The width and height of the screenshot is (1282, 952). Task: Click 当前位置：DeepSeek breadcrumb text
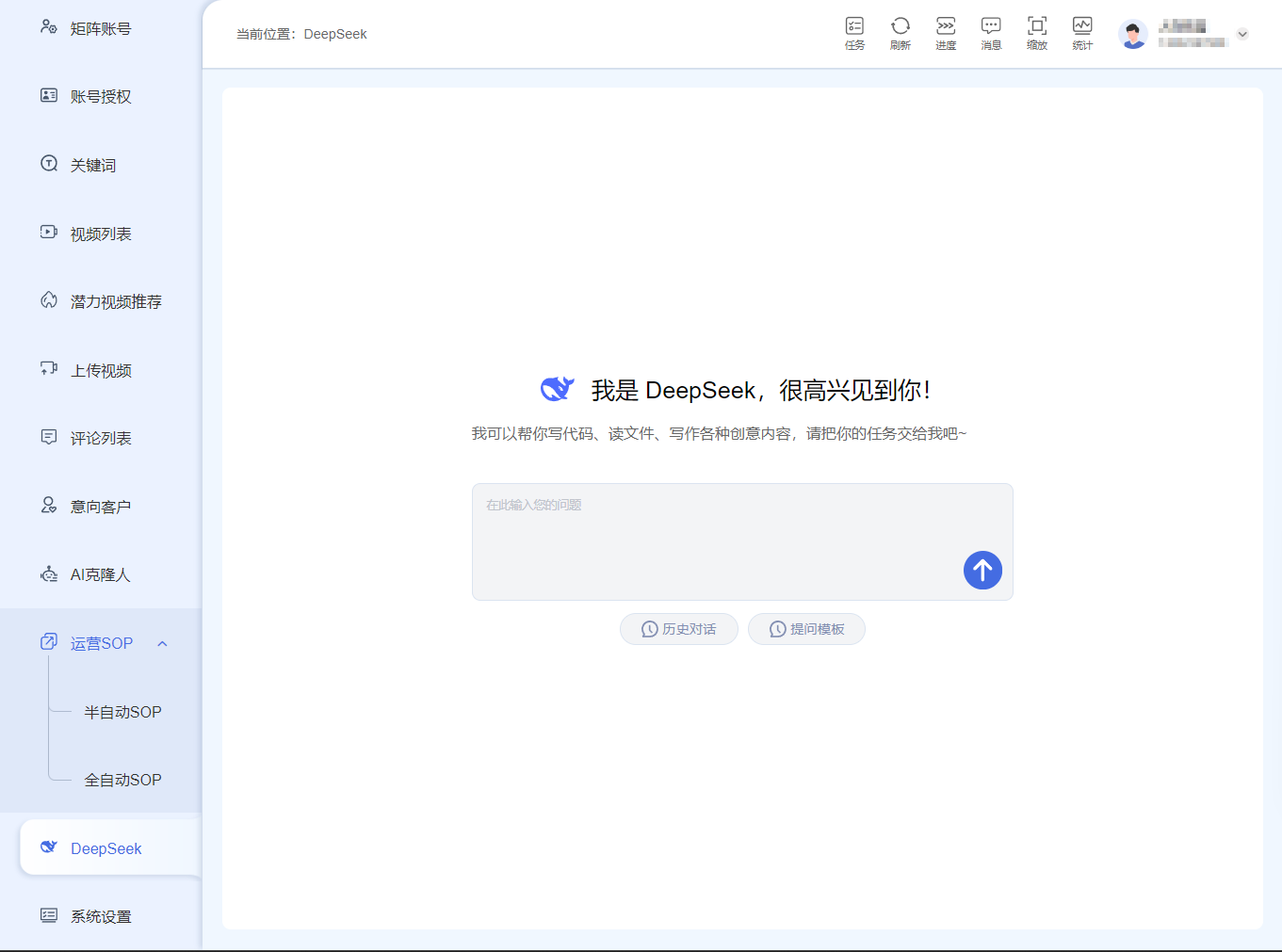[301, 34]
